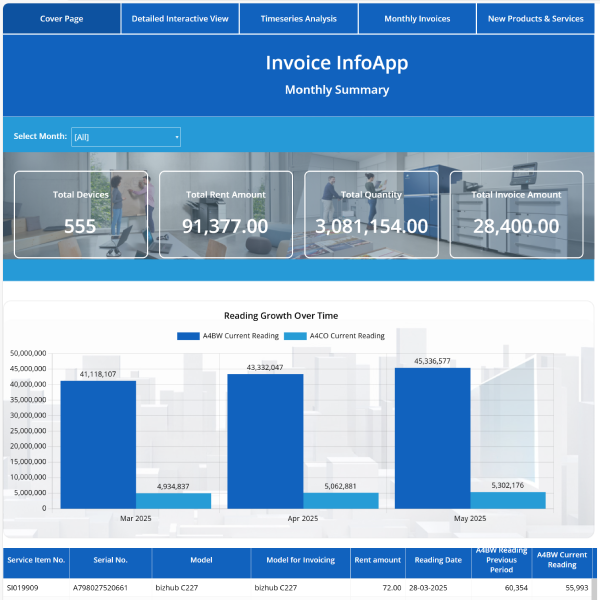Expand the Select Month dropdown
Image resolution: width=600 pixels, height=600 pixels.
[126, 137]
